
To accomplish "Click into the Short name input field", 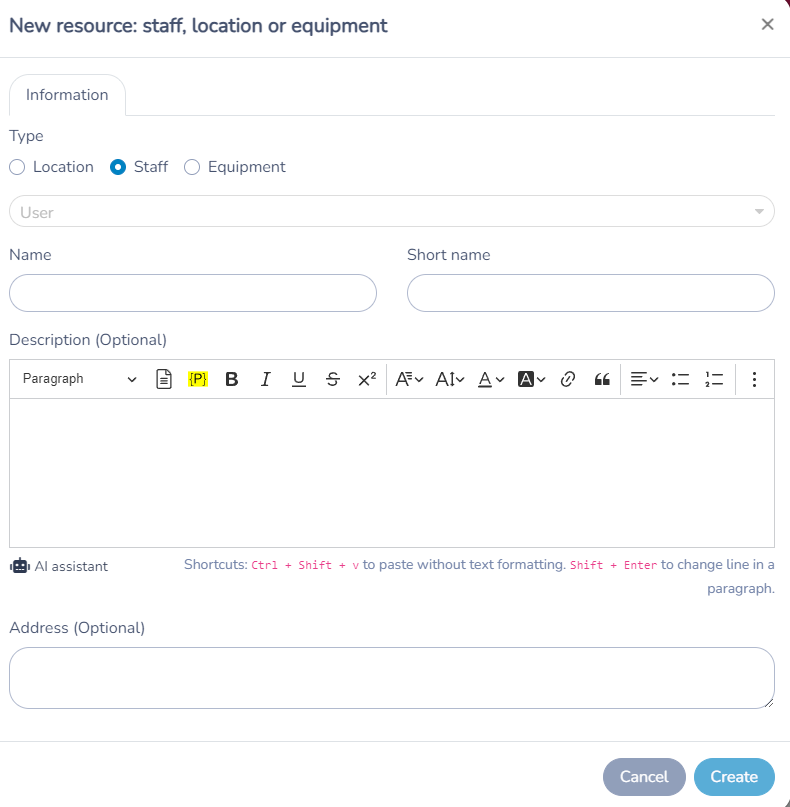I will pyautogui.click(x=591, y=293).
